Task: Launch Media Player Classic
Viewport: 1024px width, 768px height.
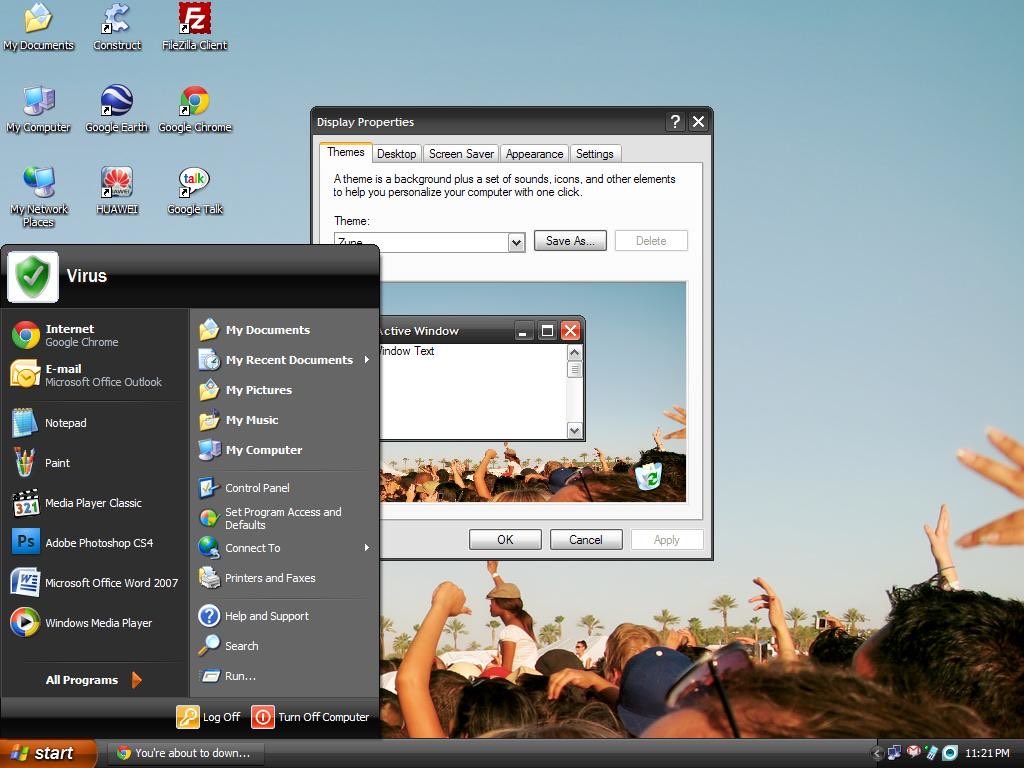Action: pyautogui.click(x=92, y=502)
